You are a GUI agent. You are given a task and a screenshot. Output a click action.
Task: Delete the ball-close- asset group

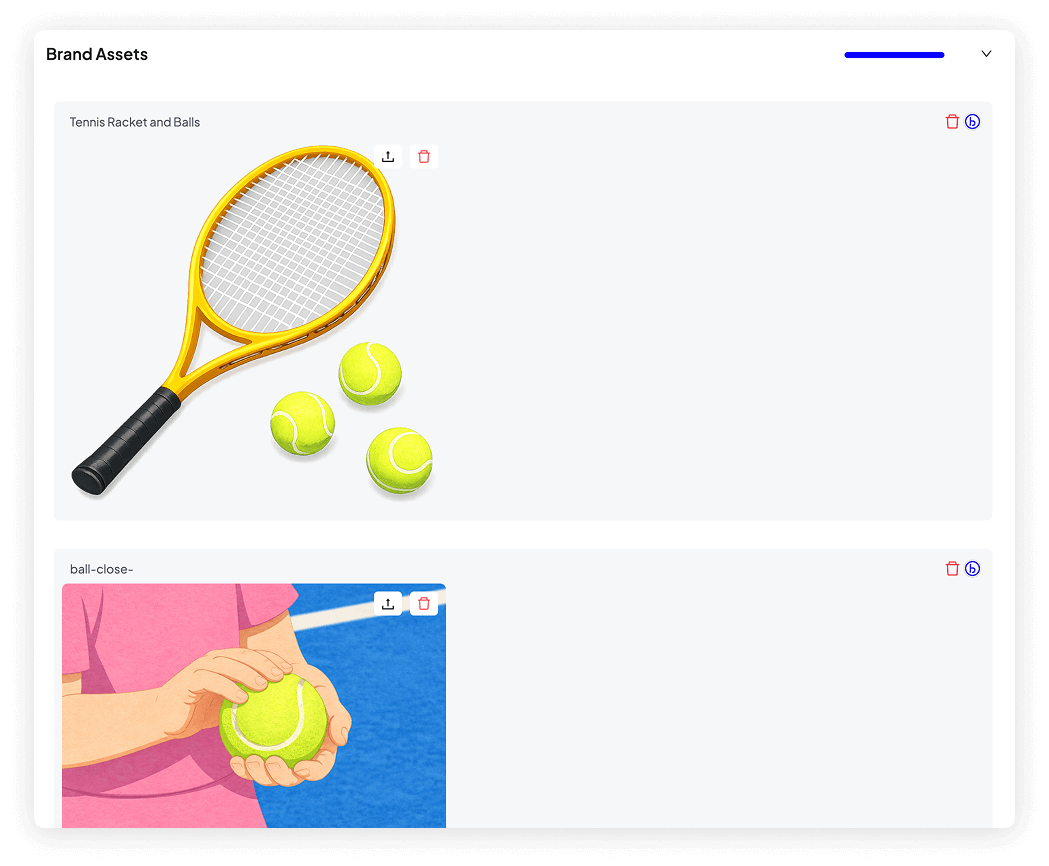tap(952, 569)
